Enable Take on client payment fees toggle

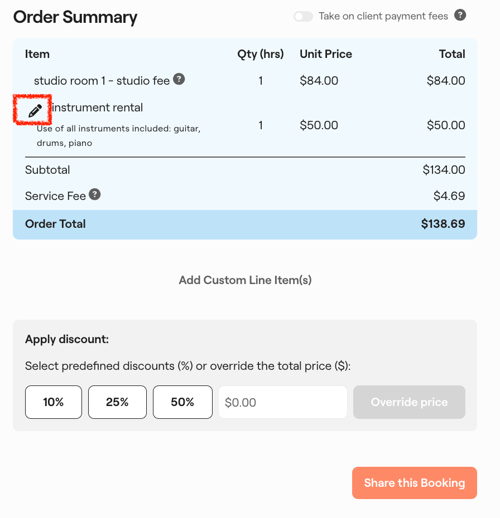pos(303,16)
